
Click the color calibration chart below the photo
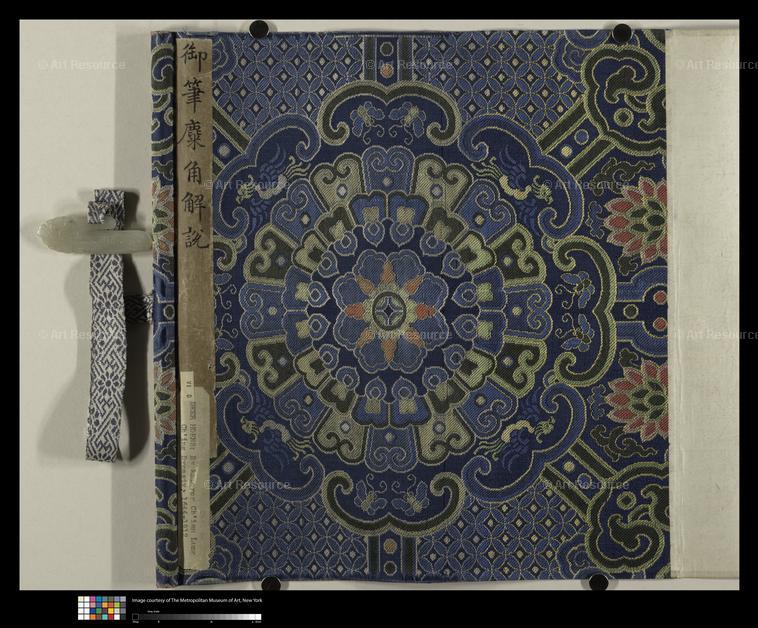click(102, 608)
